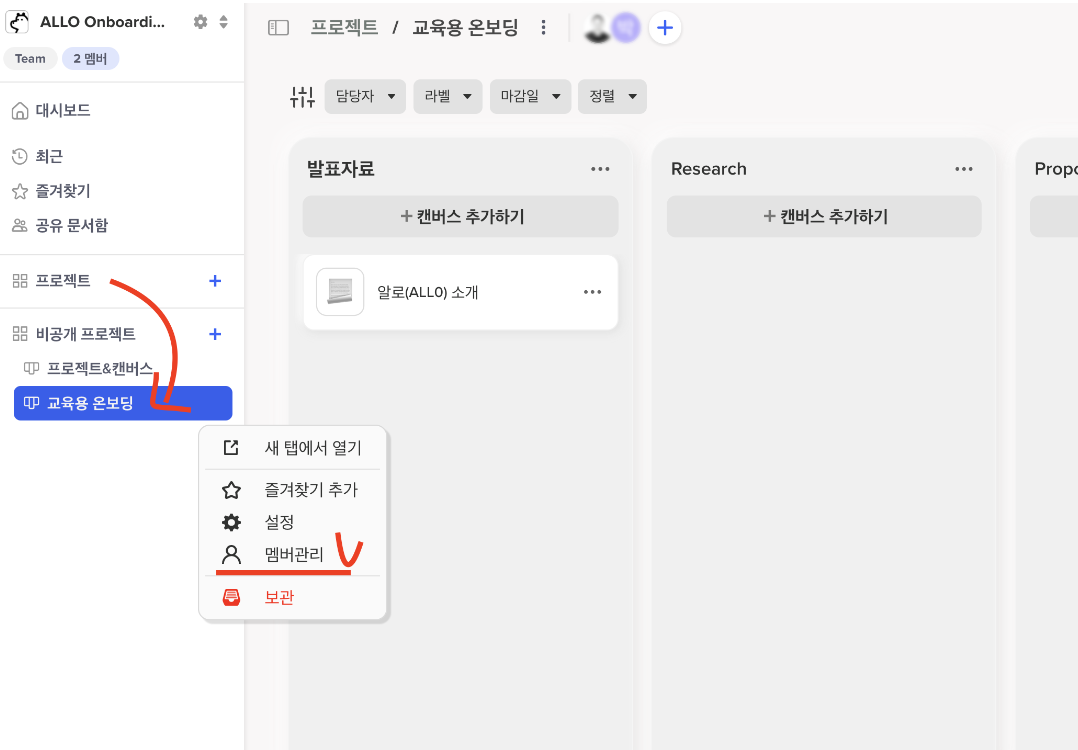This screenshot has height=750, width=1078.
Task: Open the three-dot menu beside project title
Action: pos(543,28)
